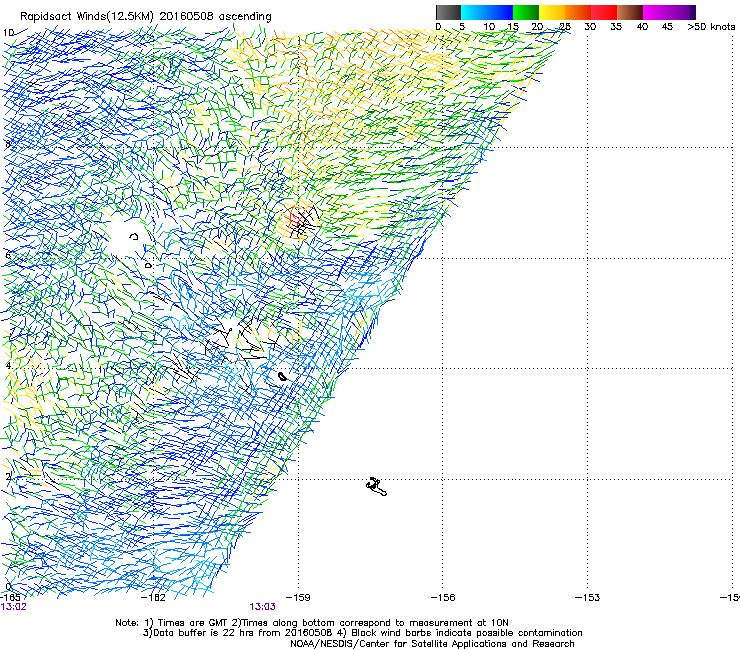Click the orange 25-30 knots legend color
The width and height of the screenshot is (740, 650).
coord(578,12)
